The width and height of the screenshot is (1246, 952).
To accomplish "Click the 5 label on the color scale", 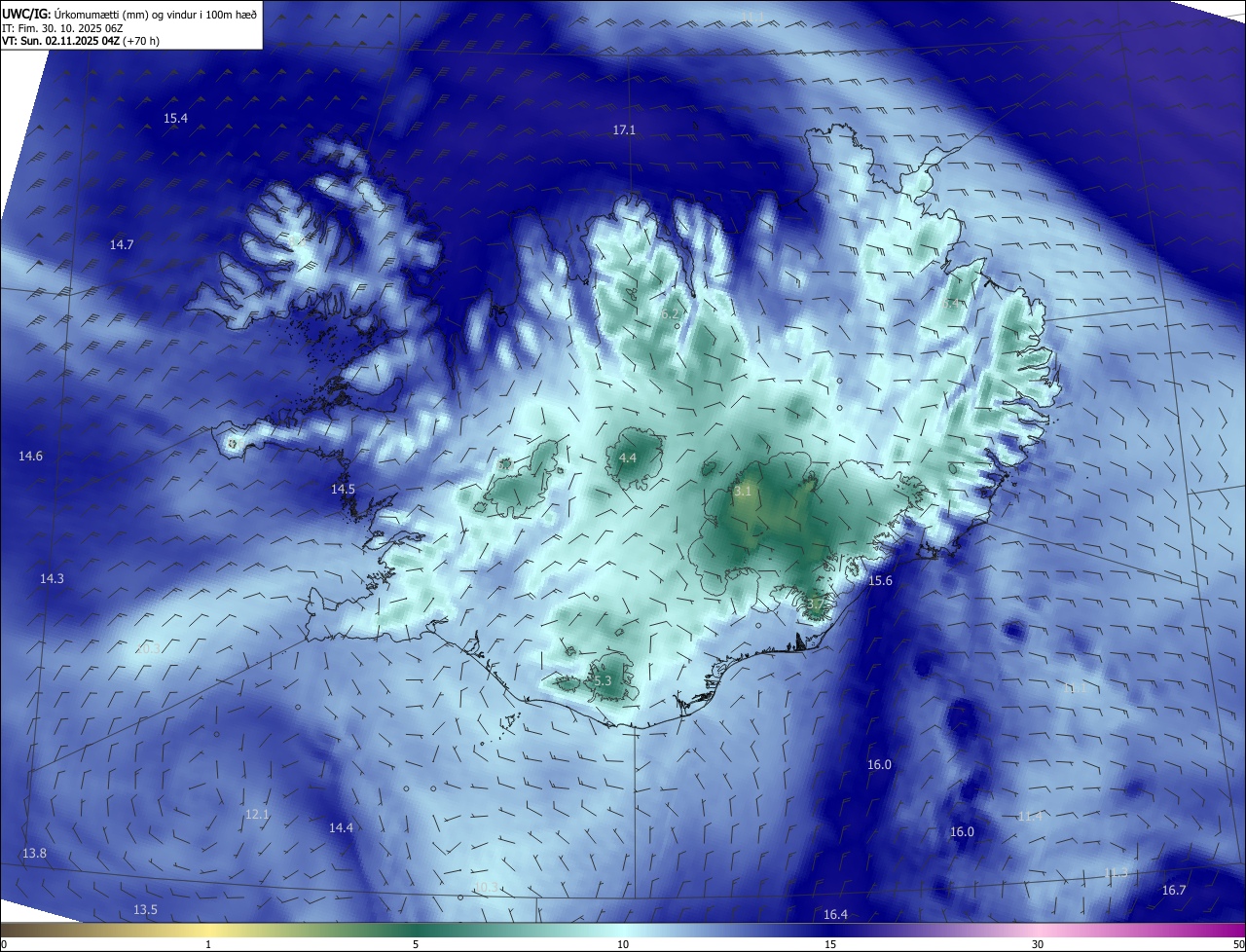I will point(416,944).
